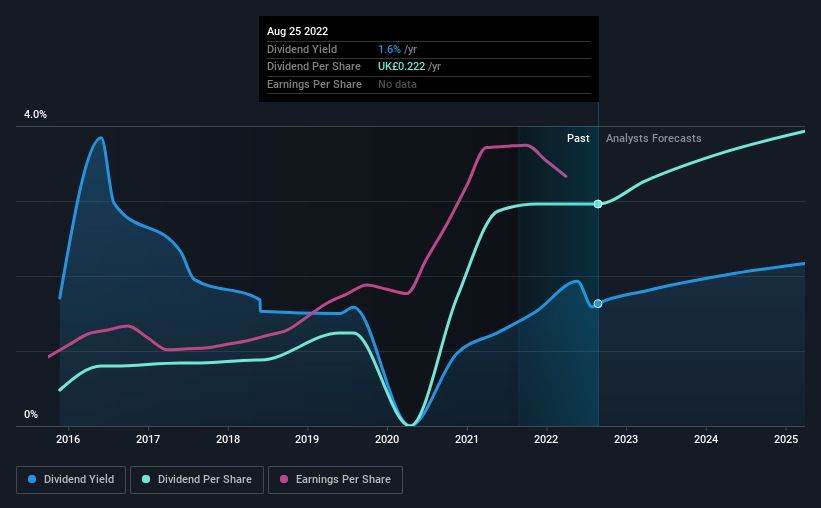
Task: Click the UK£0.222 dividend per share value
Action: [401, 67]
